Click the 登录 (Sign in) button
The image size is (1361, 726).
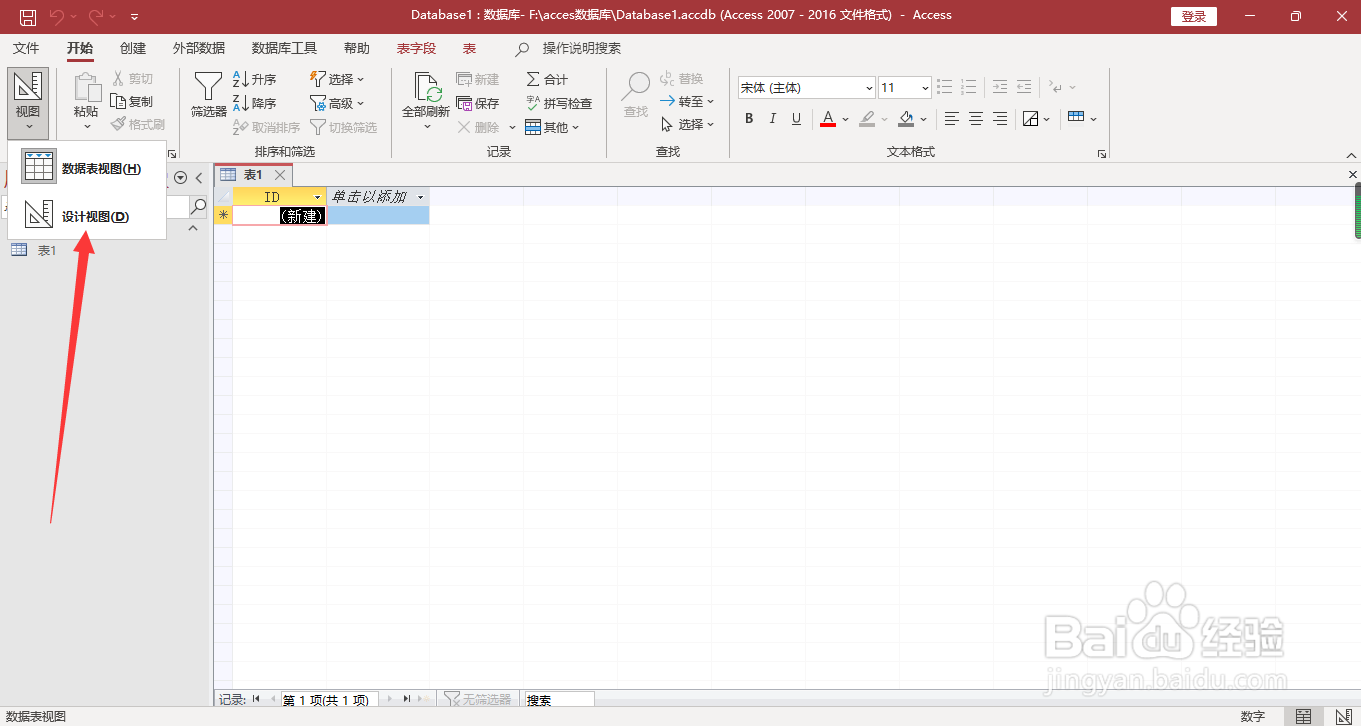1193,16
